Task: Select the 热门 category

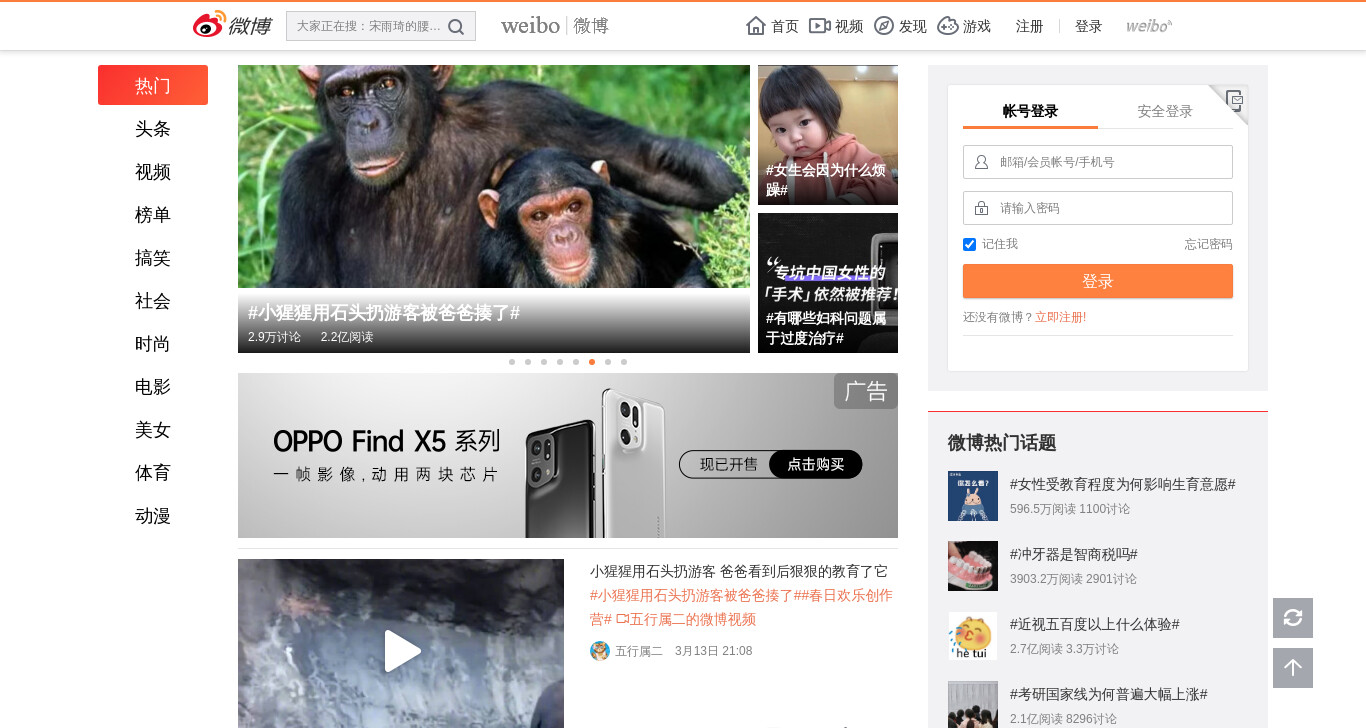Action: [153, 86]
